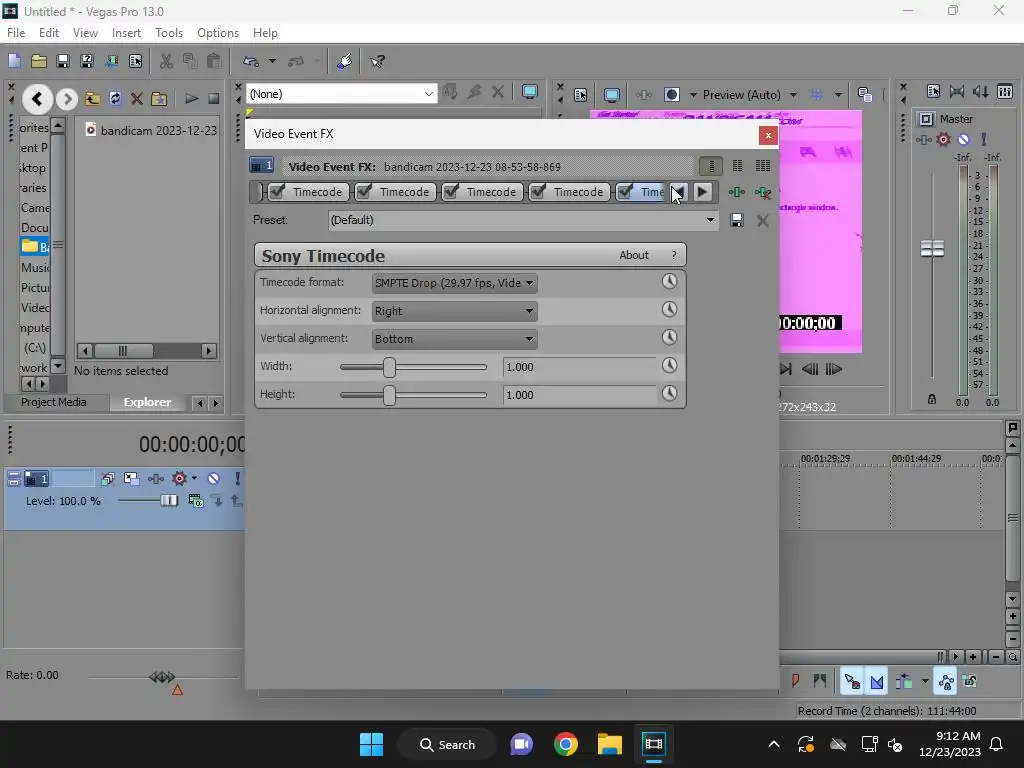This screenshot has height=768, width=1024.
Task: Open Video Preview project properties icon
Action: (580, 95)
